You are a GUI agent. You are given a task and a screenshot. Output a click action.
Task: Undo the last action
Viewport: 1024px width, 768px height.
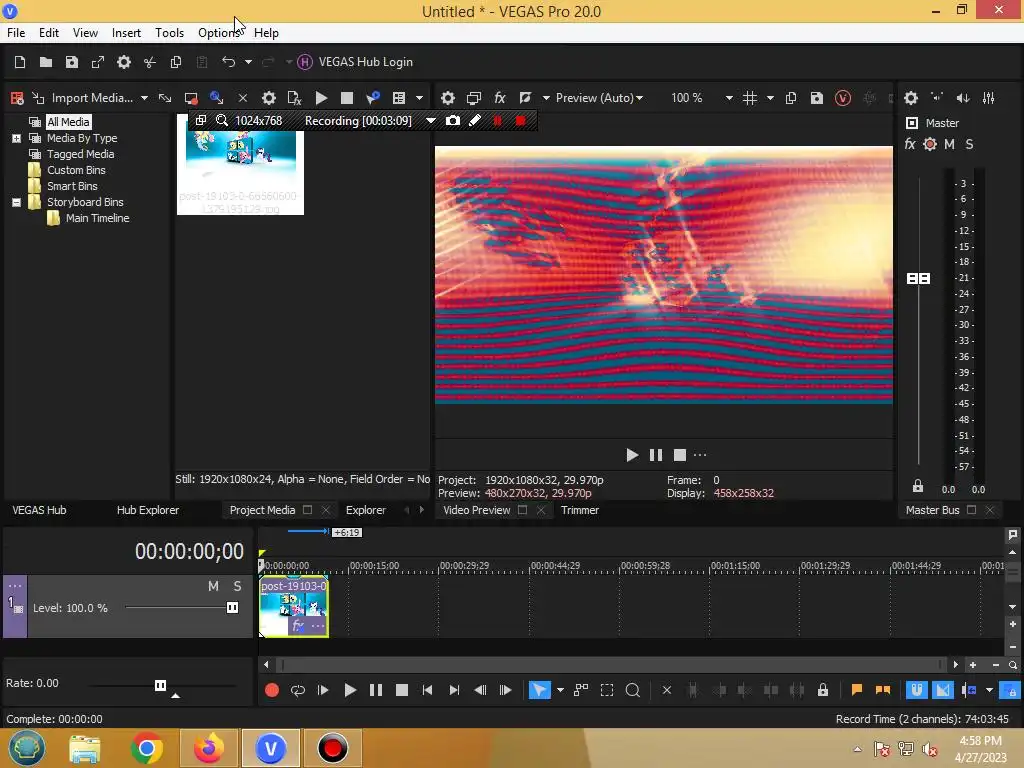[228, 62]
